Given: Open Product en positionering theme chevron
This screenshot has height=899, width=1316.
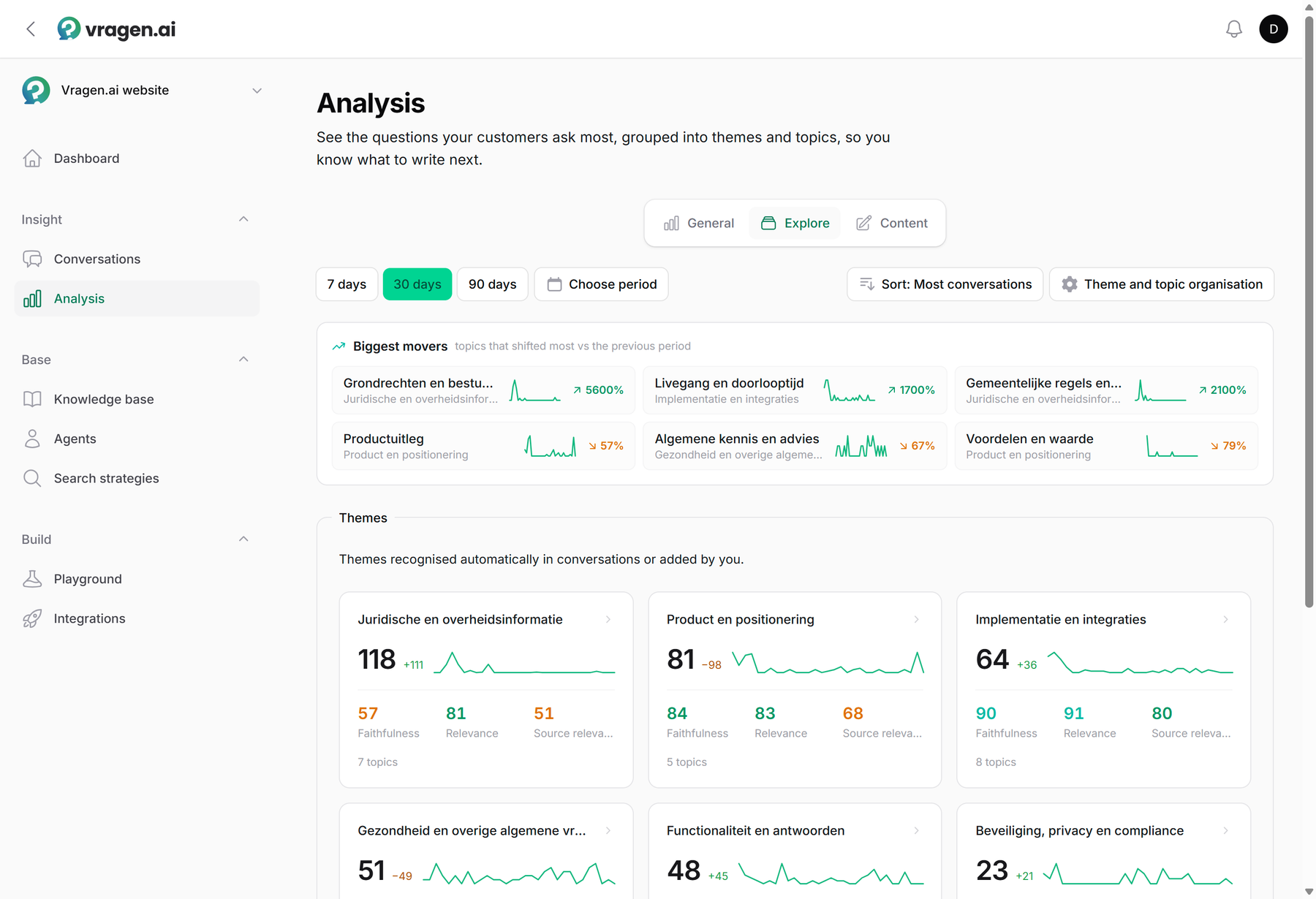Looking at the screenshot, I should [917, 620].
